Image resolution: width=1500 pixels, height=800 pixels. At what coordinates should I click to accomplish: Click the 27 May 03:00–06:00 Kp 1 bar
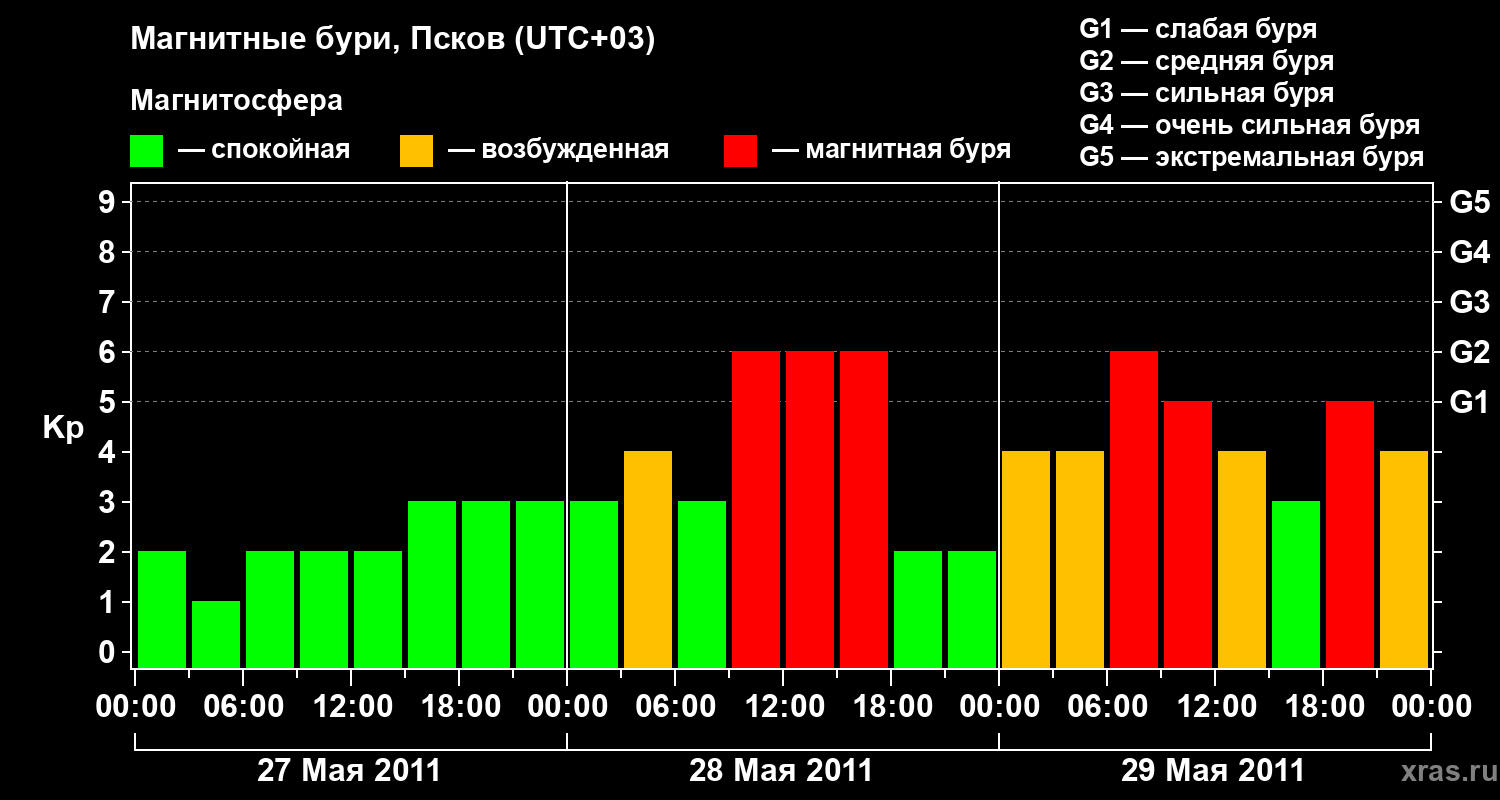click(x=216, y=634)
